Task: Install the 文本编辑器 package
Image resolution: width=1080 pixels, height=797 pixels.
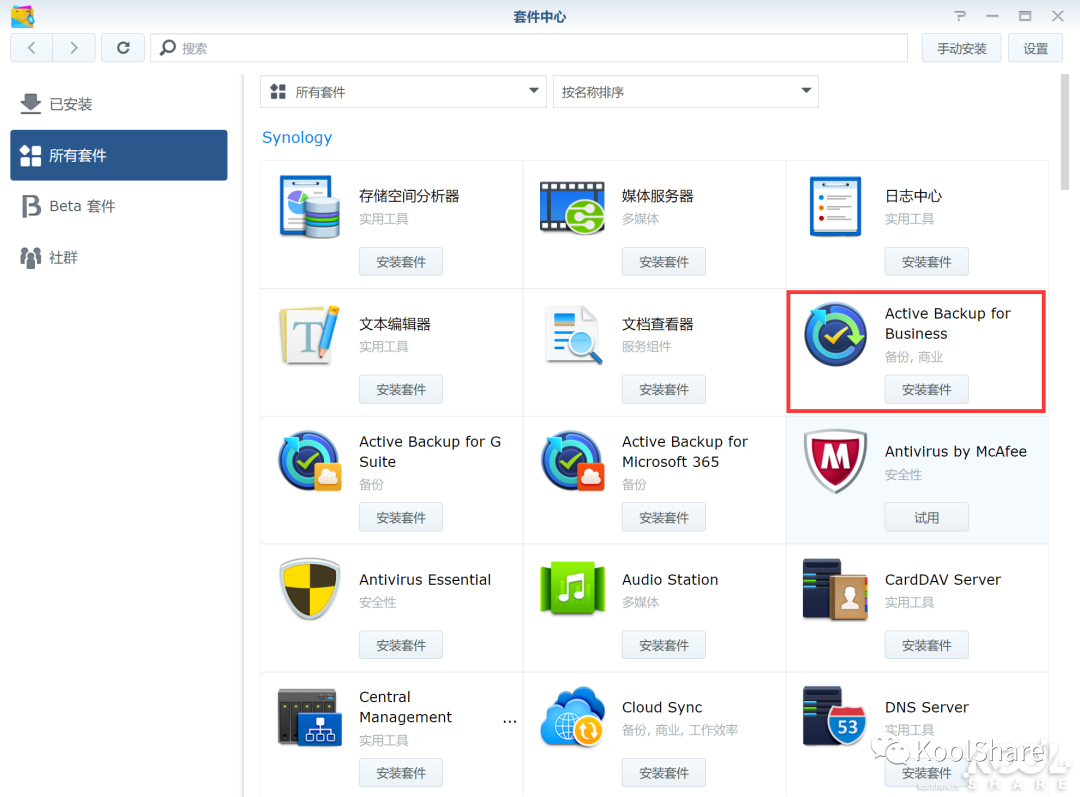Action: coord(401,389)
